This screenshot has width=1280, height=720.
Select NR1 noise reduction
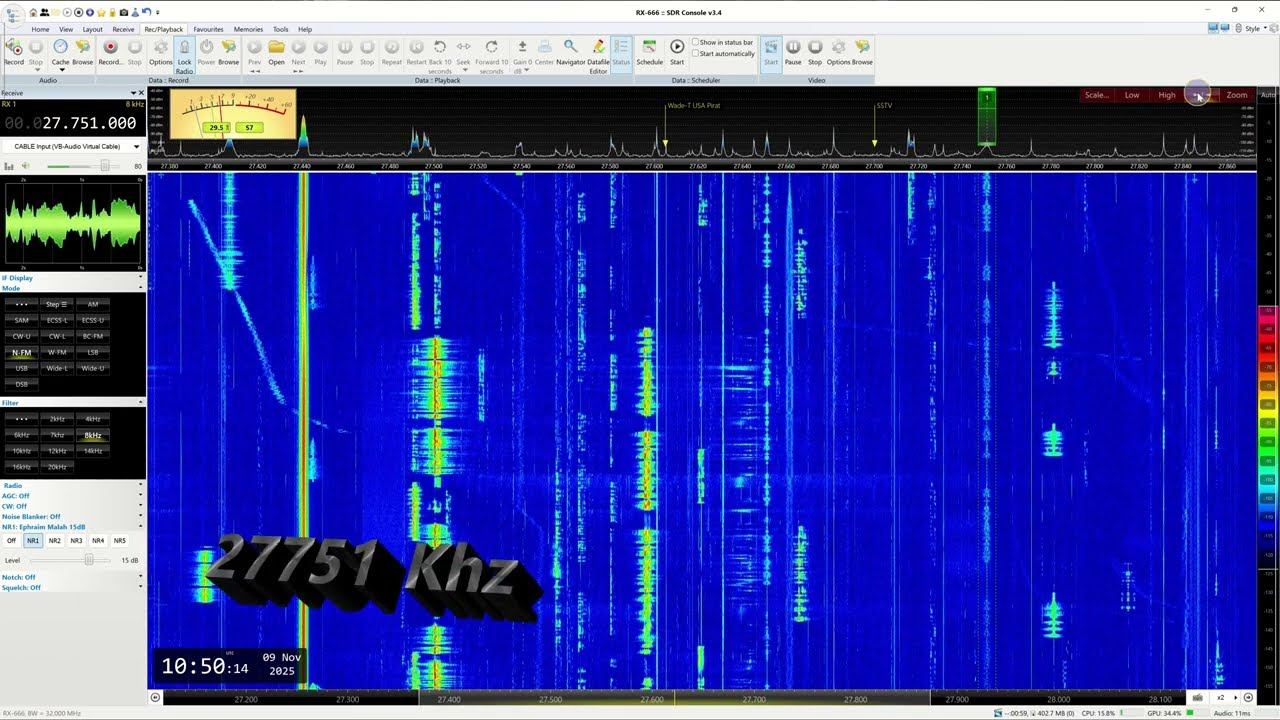click(33, 541)
